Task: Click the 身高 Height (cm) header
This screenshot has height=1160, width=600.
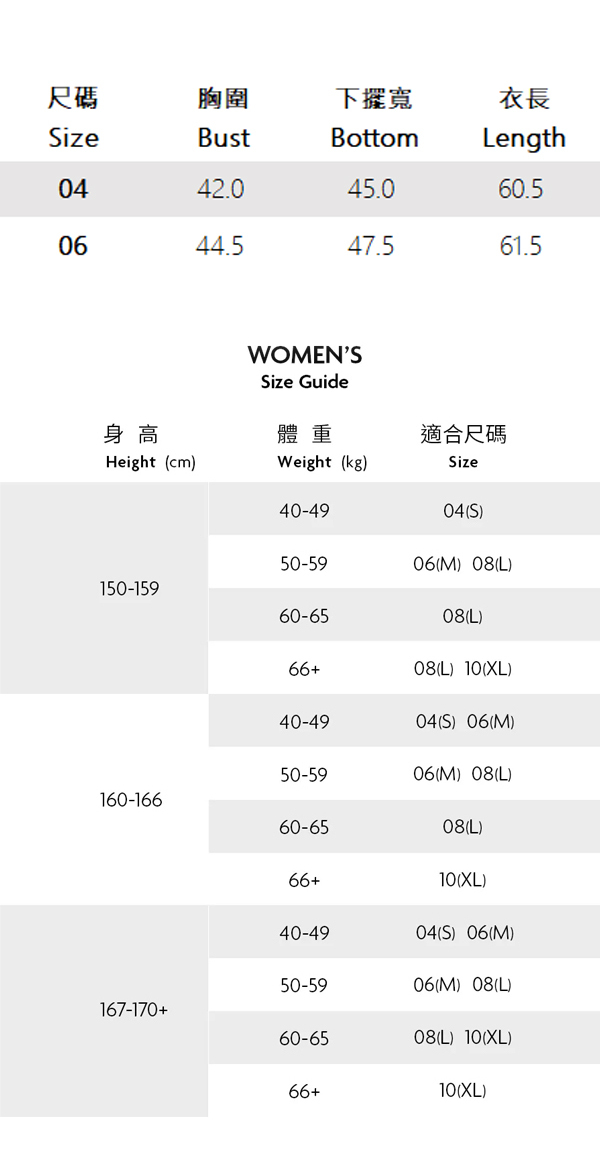Action: point(149,446)
